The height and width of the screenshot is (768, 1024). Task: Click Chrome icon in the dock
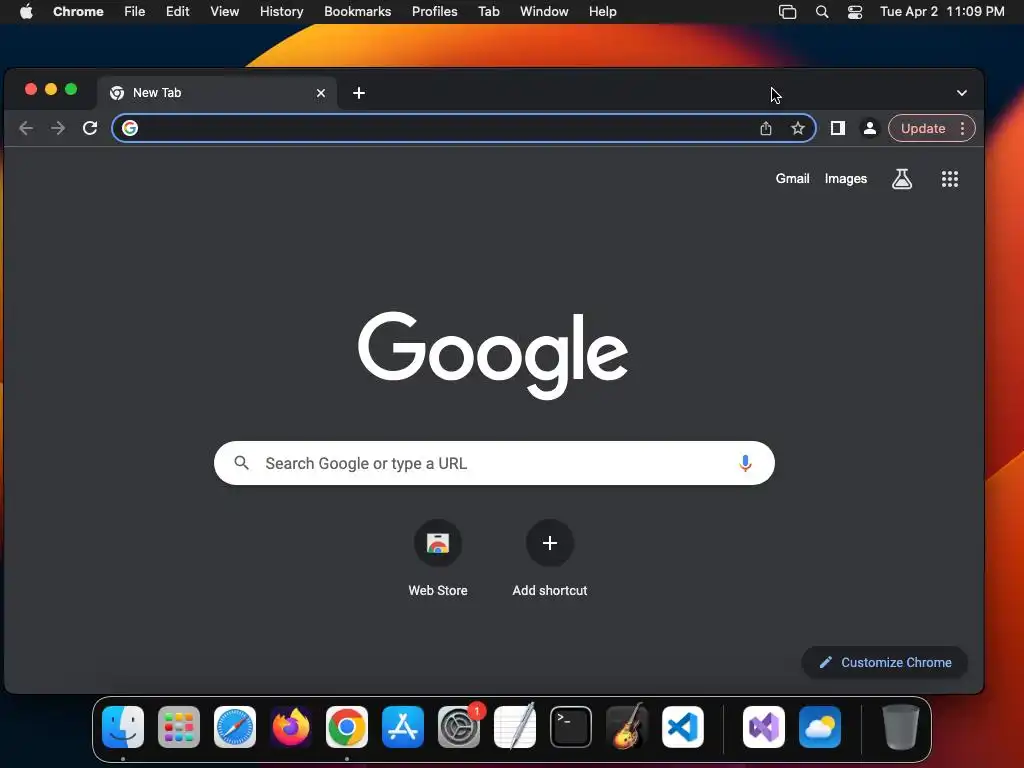click(x=347, y=727)
